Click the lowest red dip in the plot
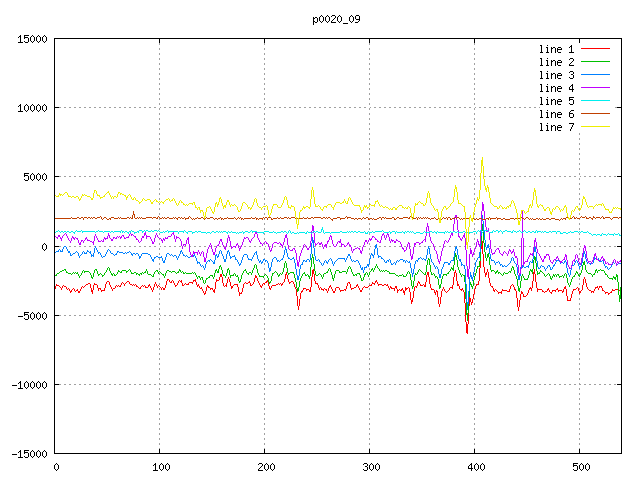 coord(466,332)
